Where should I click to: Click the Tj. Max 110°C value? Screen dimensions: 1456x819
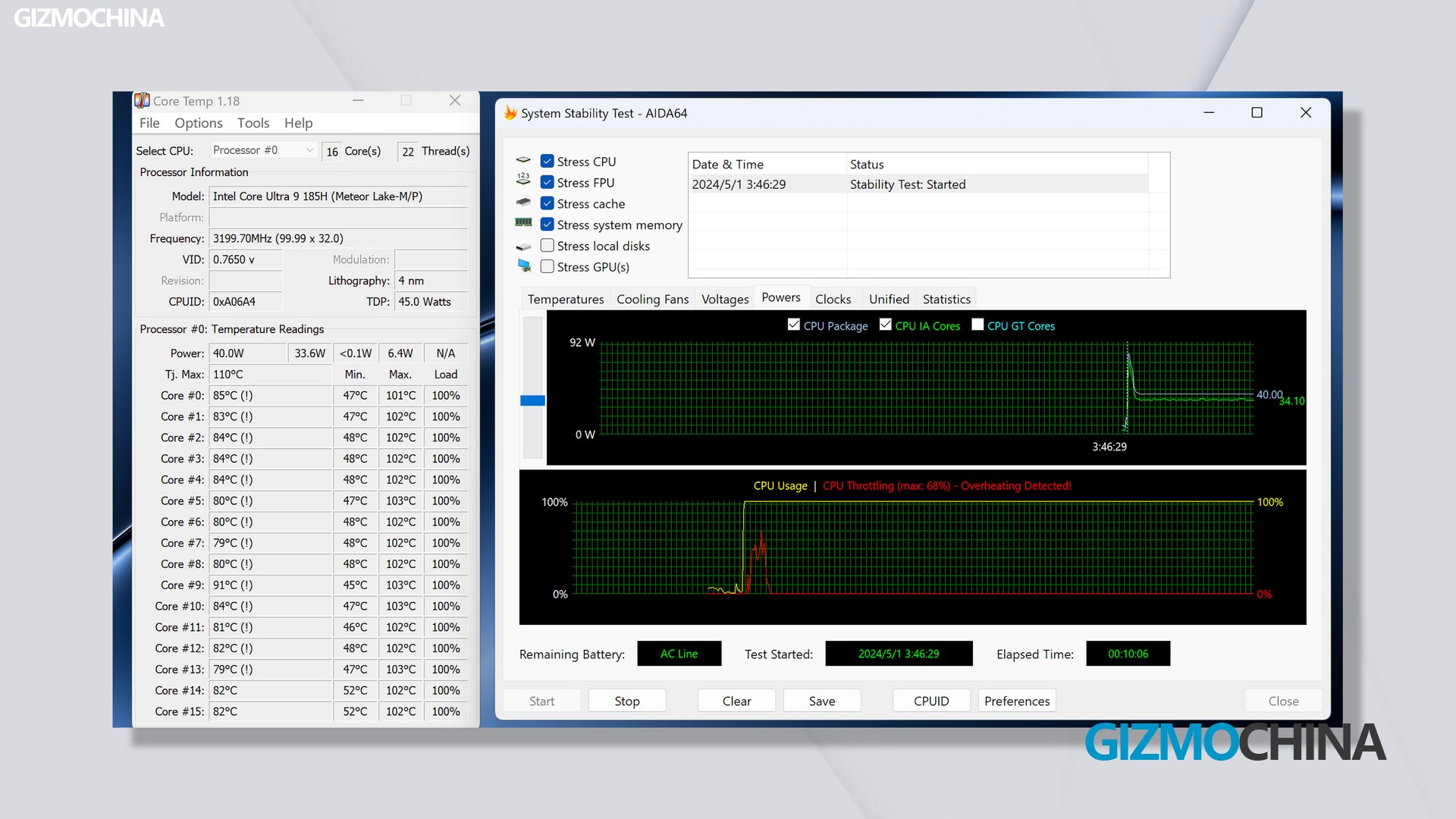point(270,375)
